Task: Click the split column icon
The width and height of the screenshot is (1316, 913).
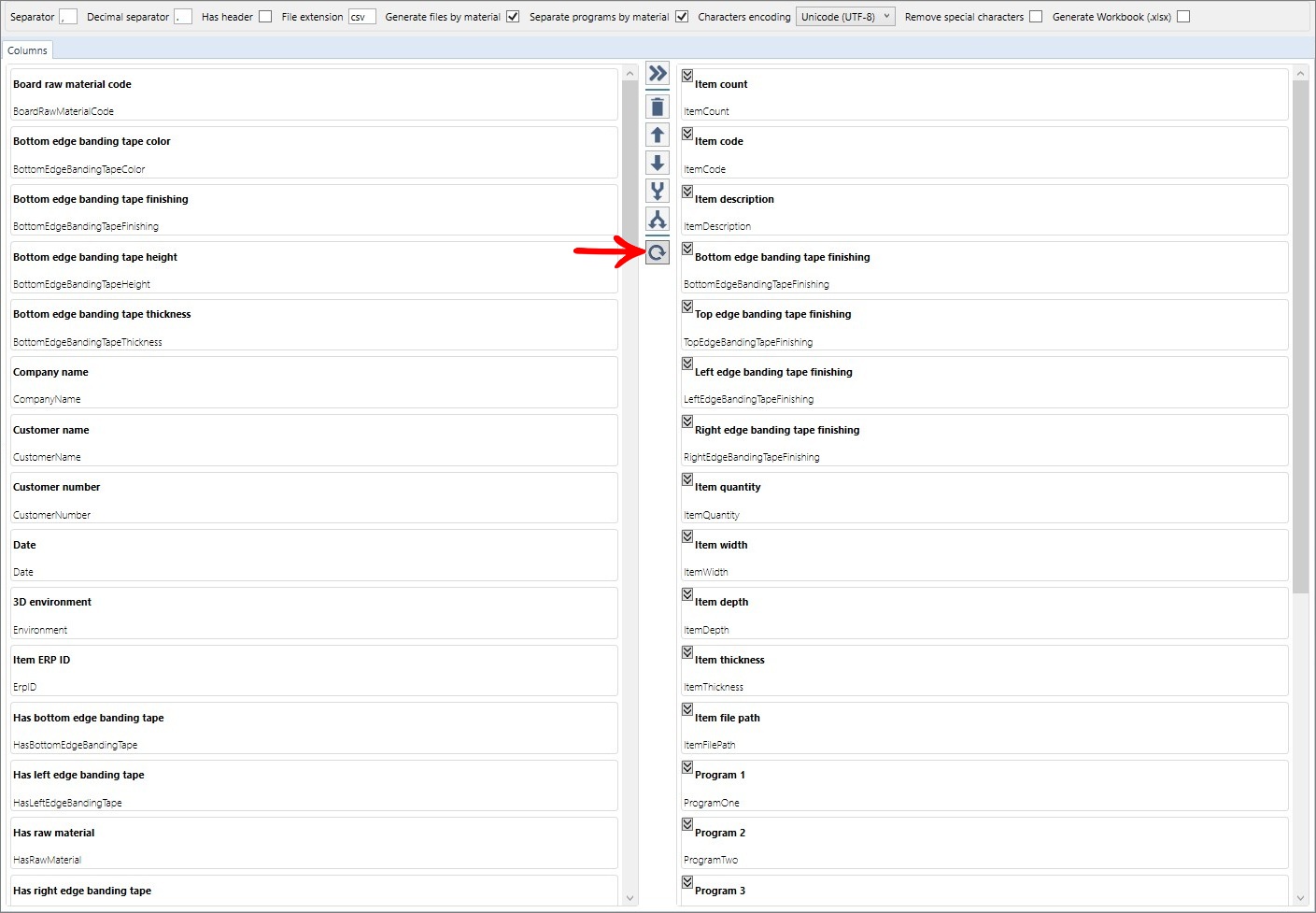Action: point(658,220)
